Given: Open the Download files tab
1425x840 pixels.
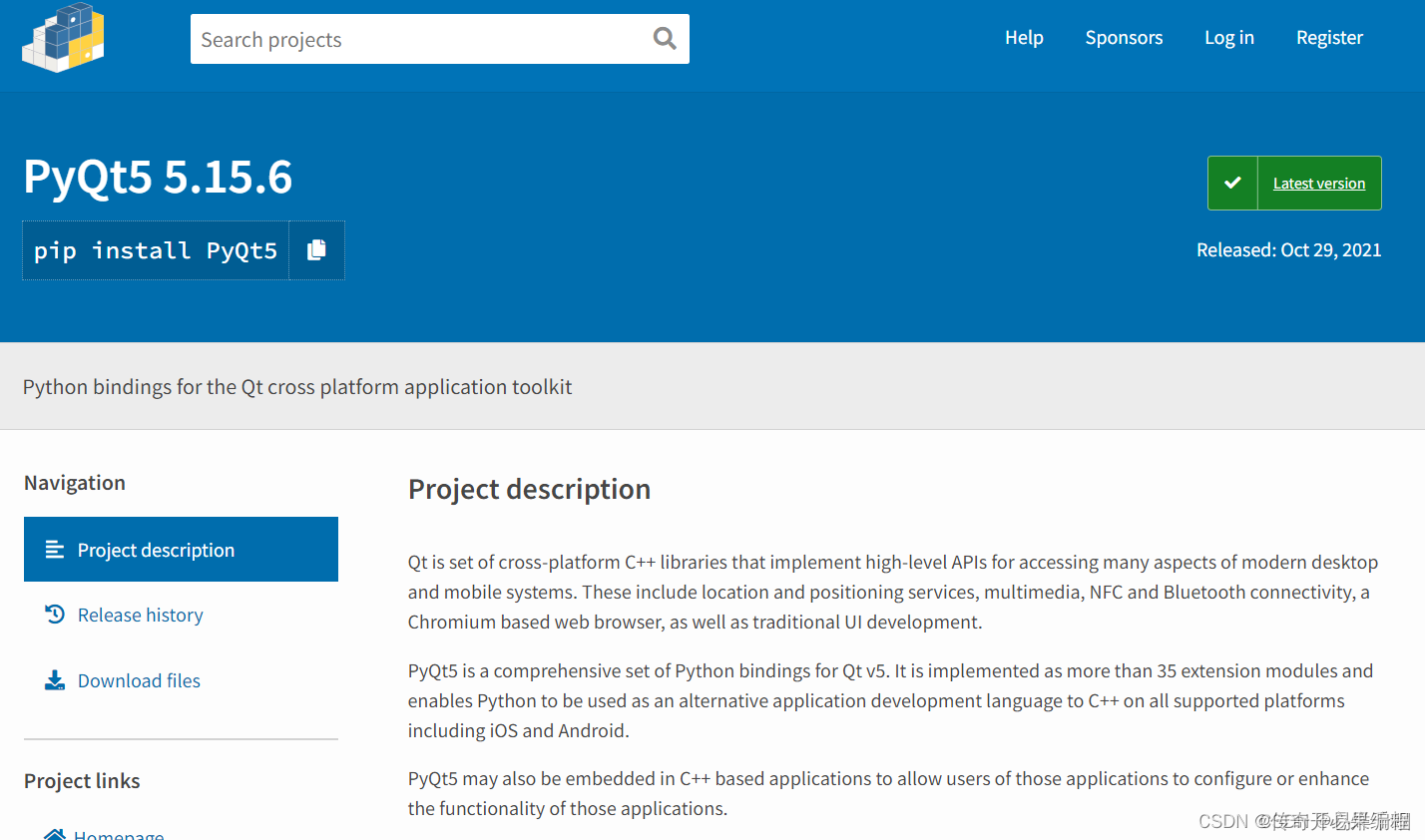Looking at the screenshot, I should (x=139, y=680).
